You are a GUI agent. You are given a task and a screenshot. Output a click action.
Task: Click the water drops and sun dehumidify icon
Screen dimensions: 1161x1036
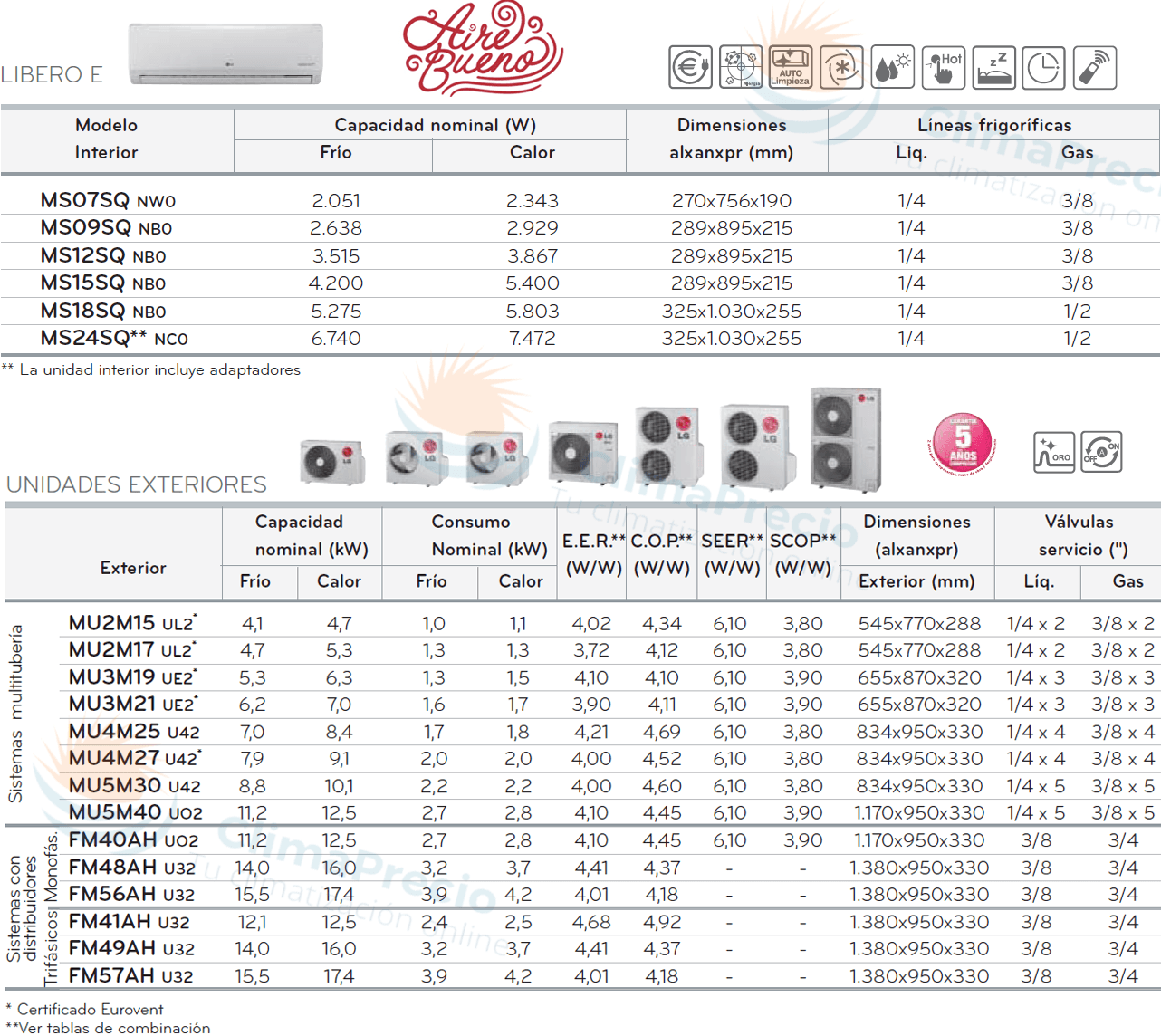[x=891, y=68]
